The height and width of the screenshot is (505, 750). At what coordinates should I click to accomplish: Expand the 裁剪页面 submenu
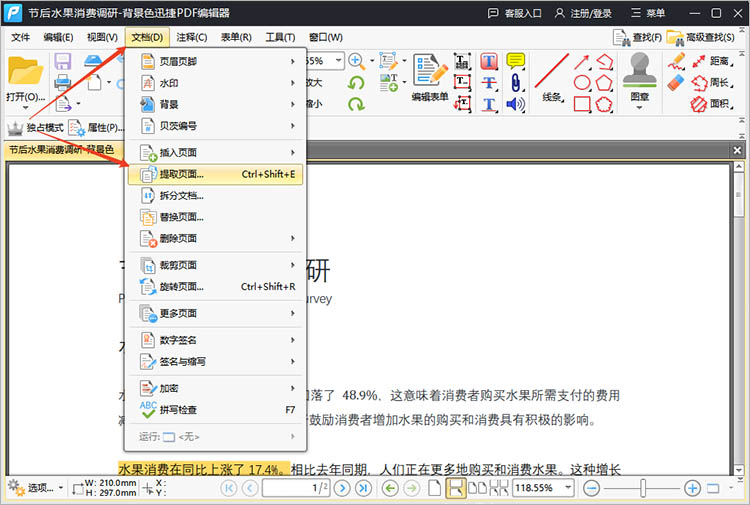coord(215,265)
